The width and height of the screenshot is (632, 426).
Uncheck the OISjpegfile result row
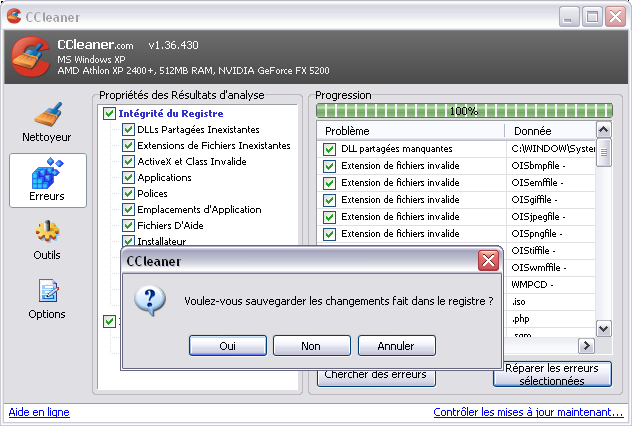point(329,217)
